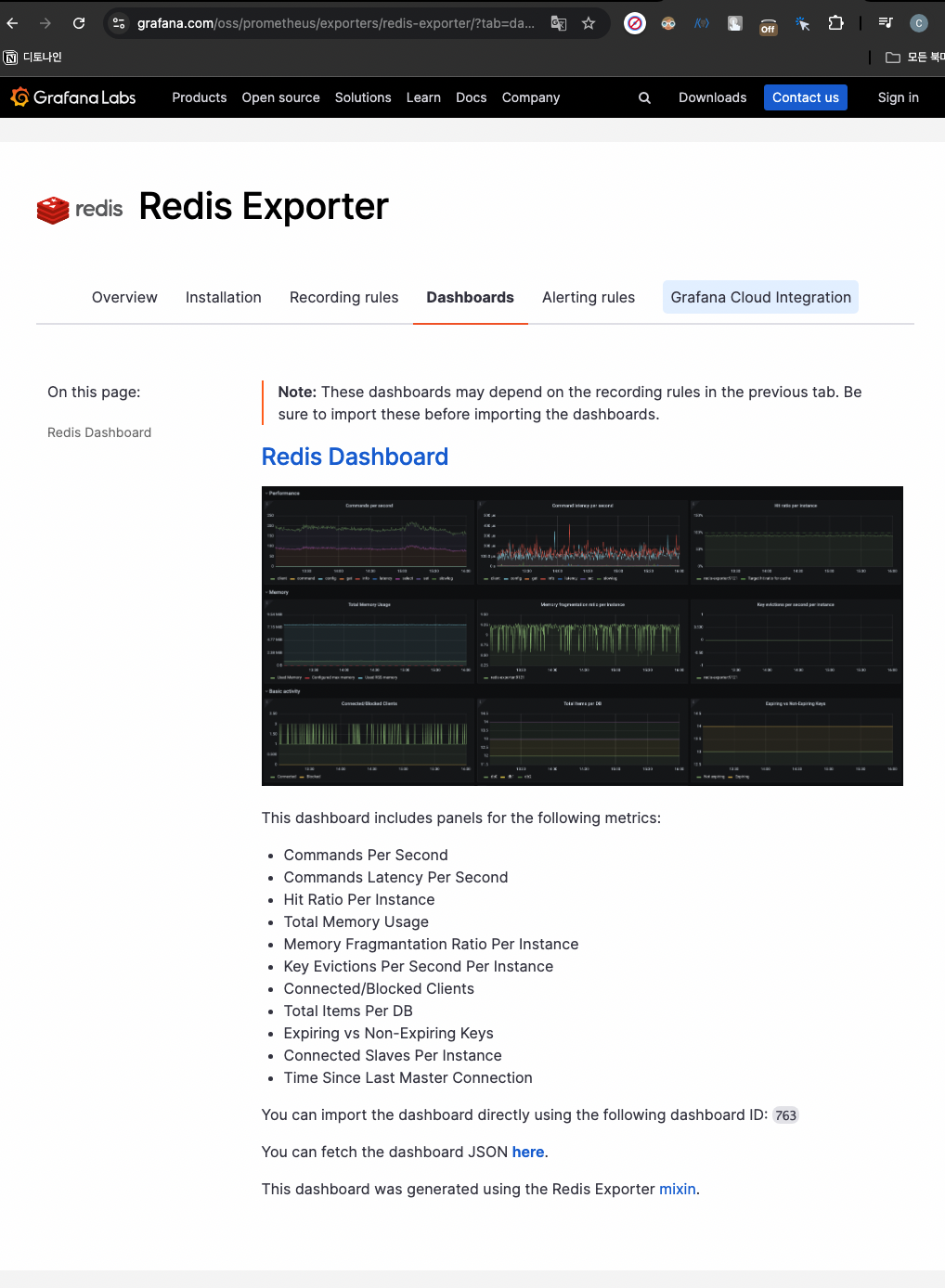Open site search magnifier icon
This screenshot has width=945, height=1288.
pos(644,97)
